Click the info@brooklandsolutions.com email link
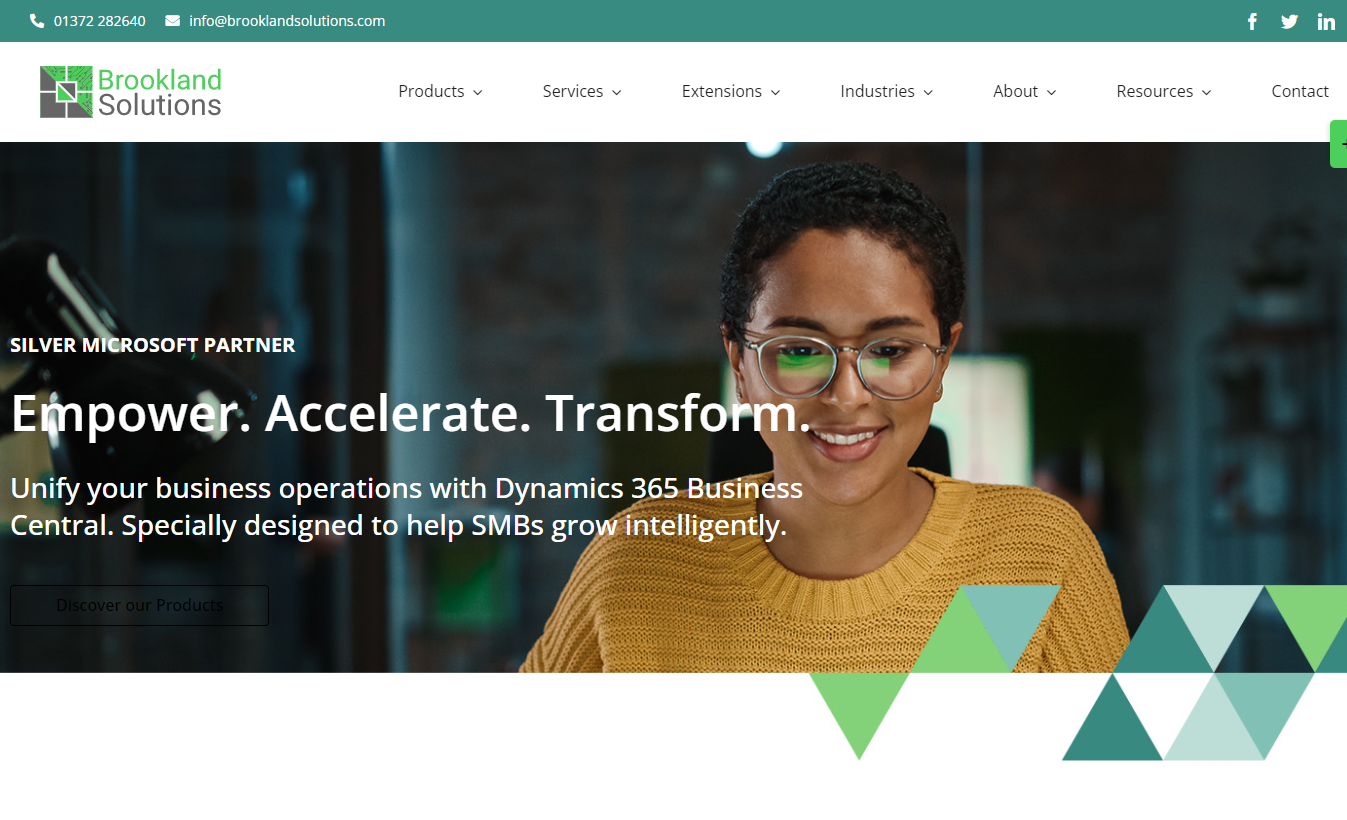Screen dimensions: 1347x820 287,21
